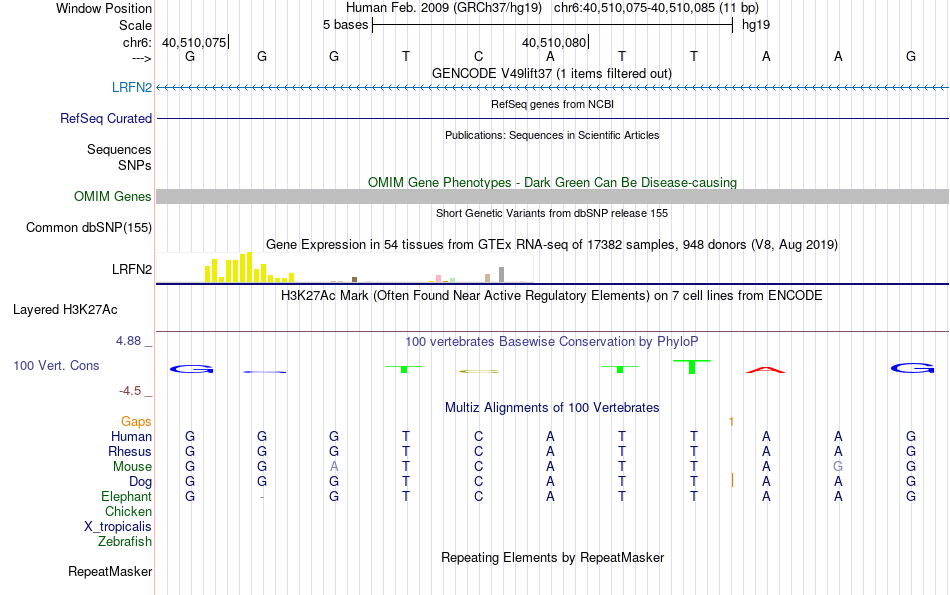The height and width of the screenshot is (595, 950).
Task: Click the dash gap in Elephant row
Action: pos(262,497)
